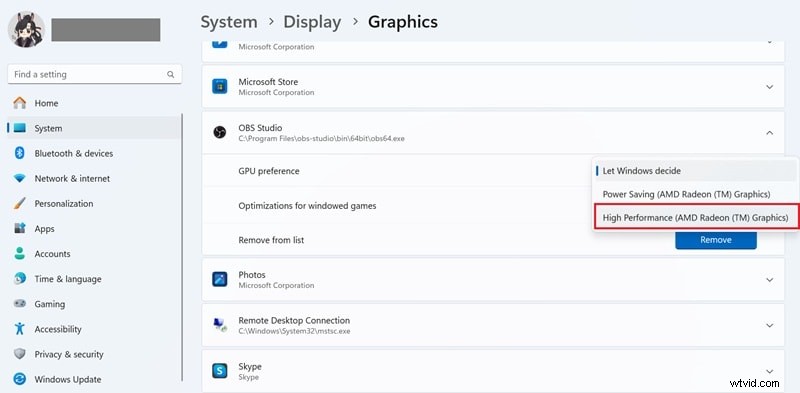Click the Microsoft Store app icon
The image size is (800, 393).
point(219,87)
